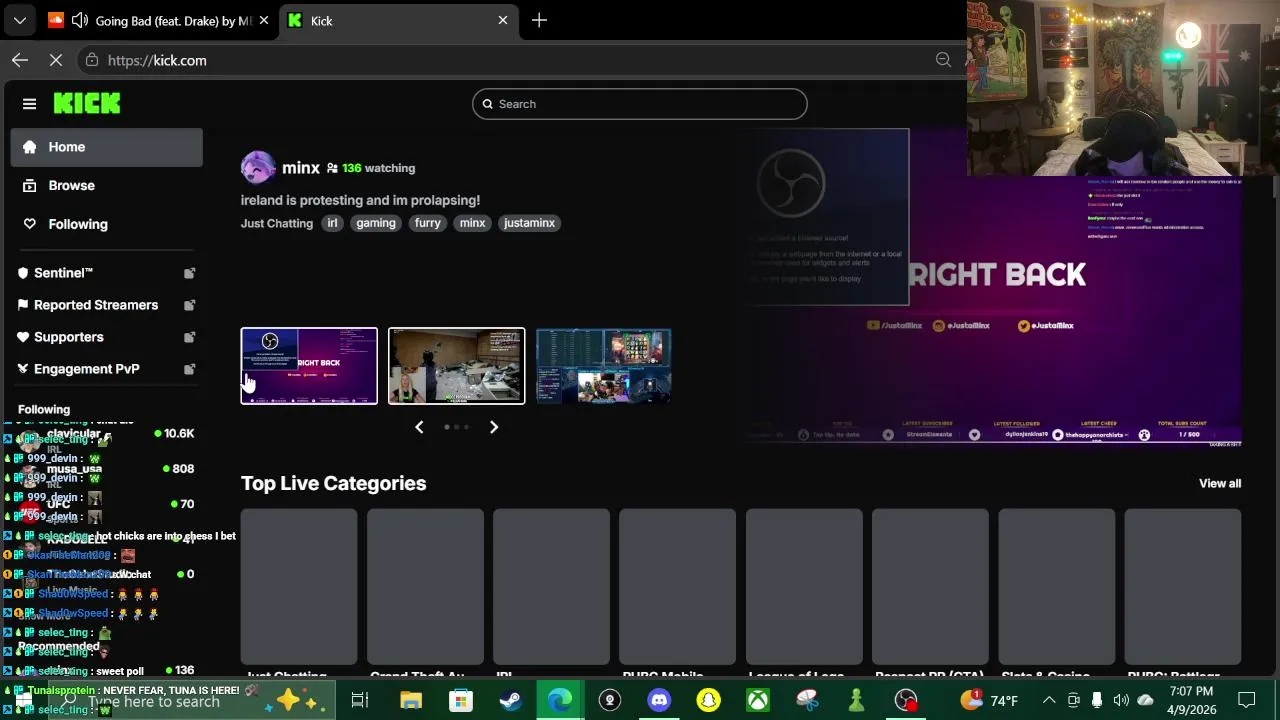Click external link icon beside Reported Streamers
Image resolution: width=1280 pixels, height=720 pixels.
tap(190, 305)
